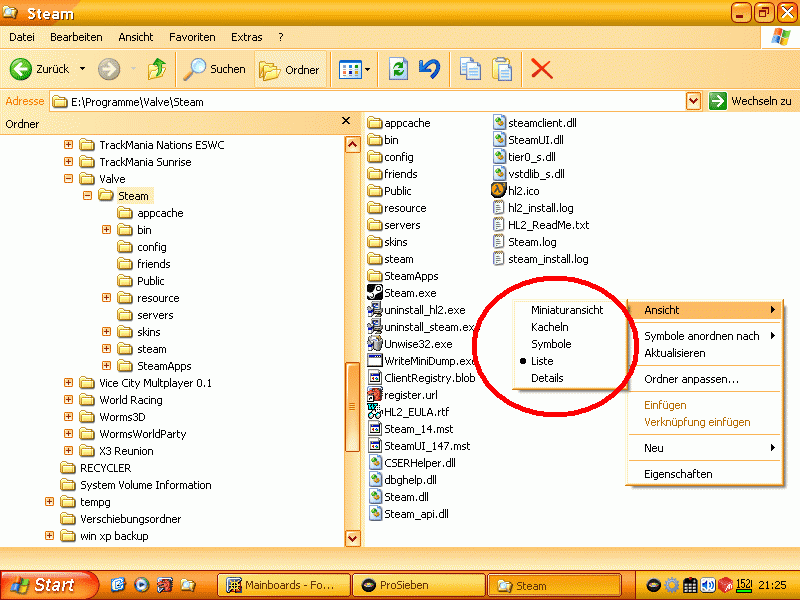Open the Favoriten menu
Image resolution: width=800 pixels, height=600 pixels.
click(x=192, y=37)
